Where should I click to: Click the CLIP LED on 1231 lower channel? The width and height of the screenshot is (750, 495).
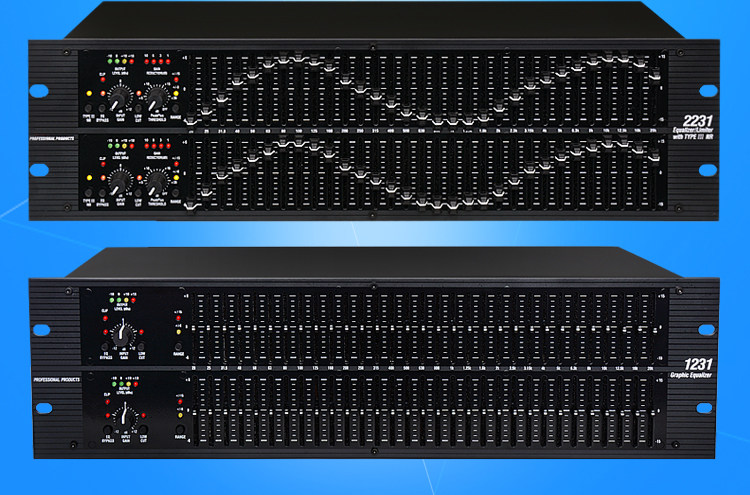(x=107, y=402)
